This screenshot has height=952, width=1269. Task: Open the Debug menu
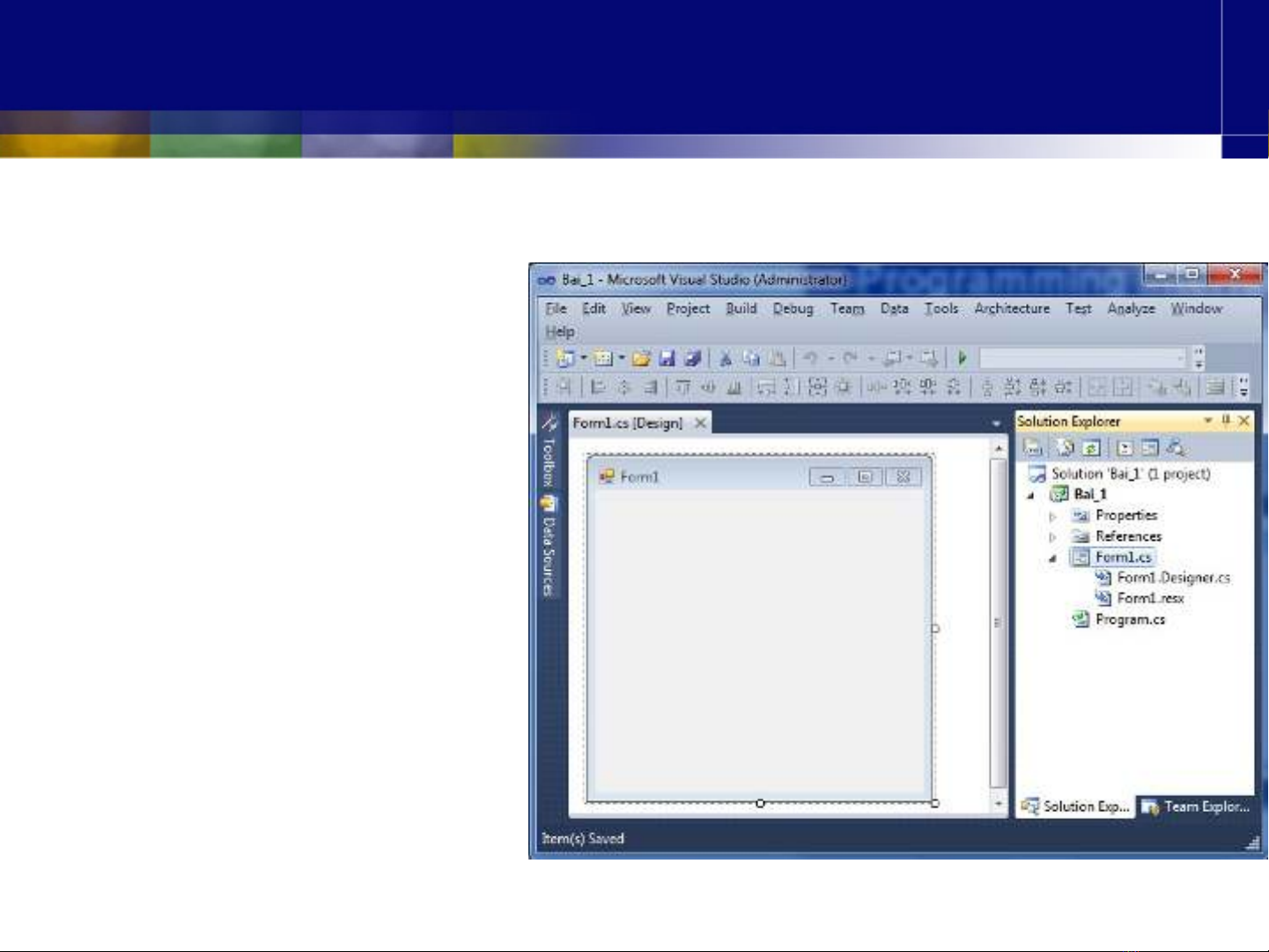coord(793,308)
